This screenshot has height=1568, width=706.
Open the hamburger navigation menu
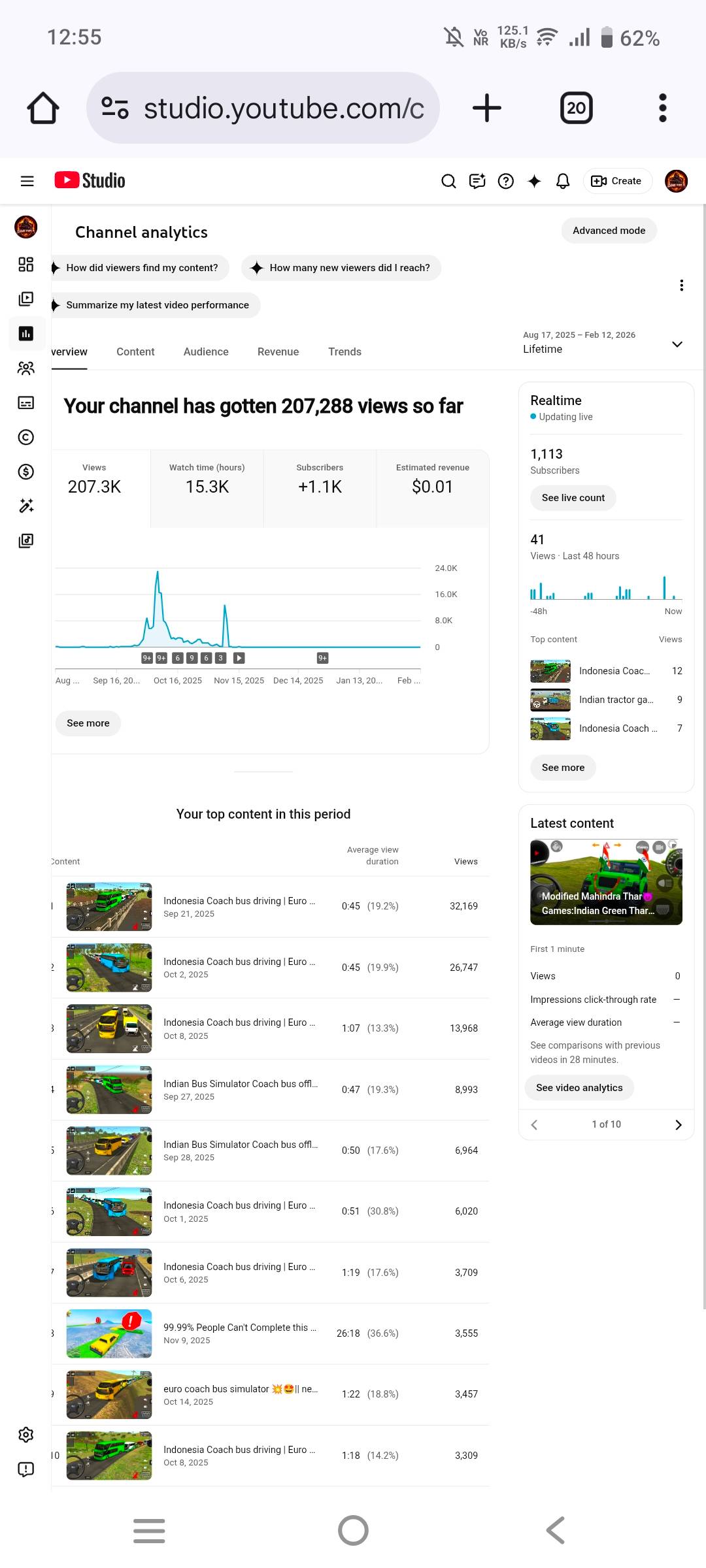[27, 181]
